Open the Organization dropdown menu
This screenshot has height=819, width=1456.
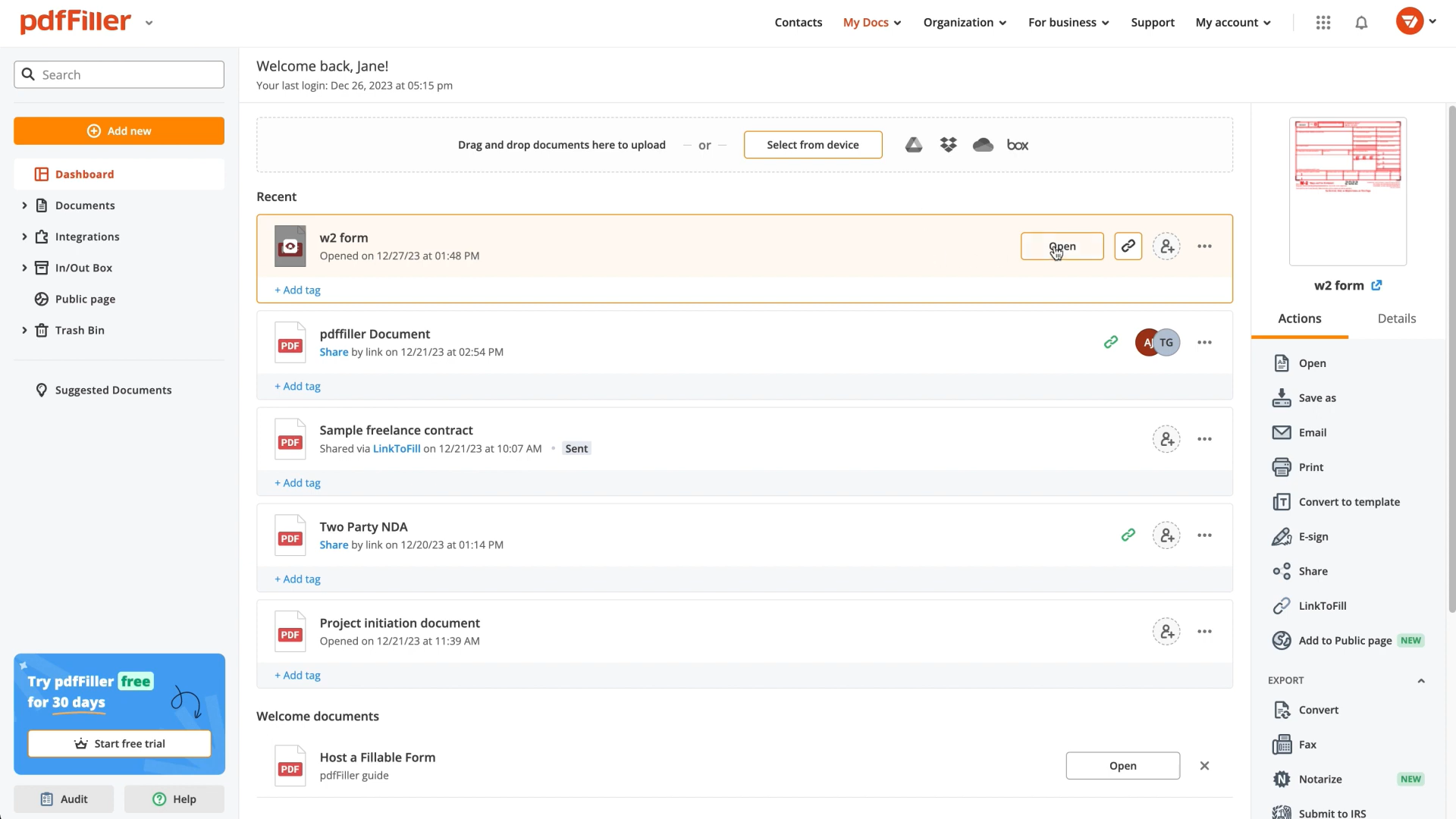pyautogui.click(x=965, y=23)
